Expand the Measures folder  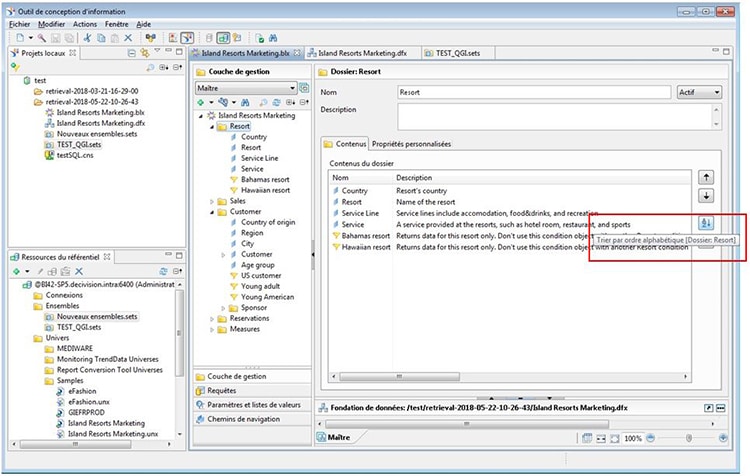tap(211, 330)
